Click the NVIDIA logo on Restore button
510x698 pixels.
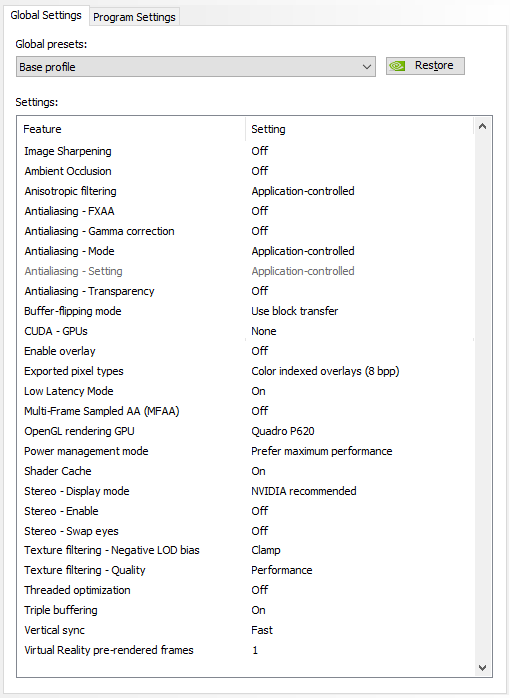(x=397, y=66)
